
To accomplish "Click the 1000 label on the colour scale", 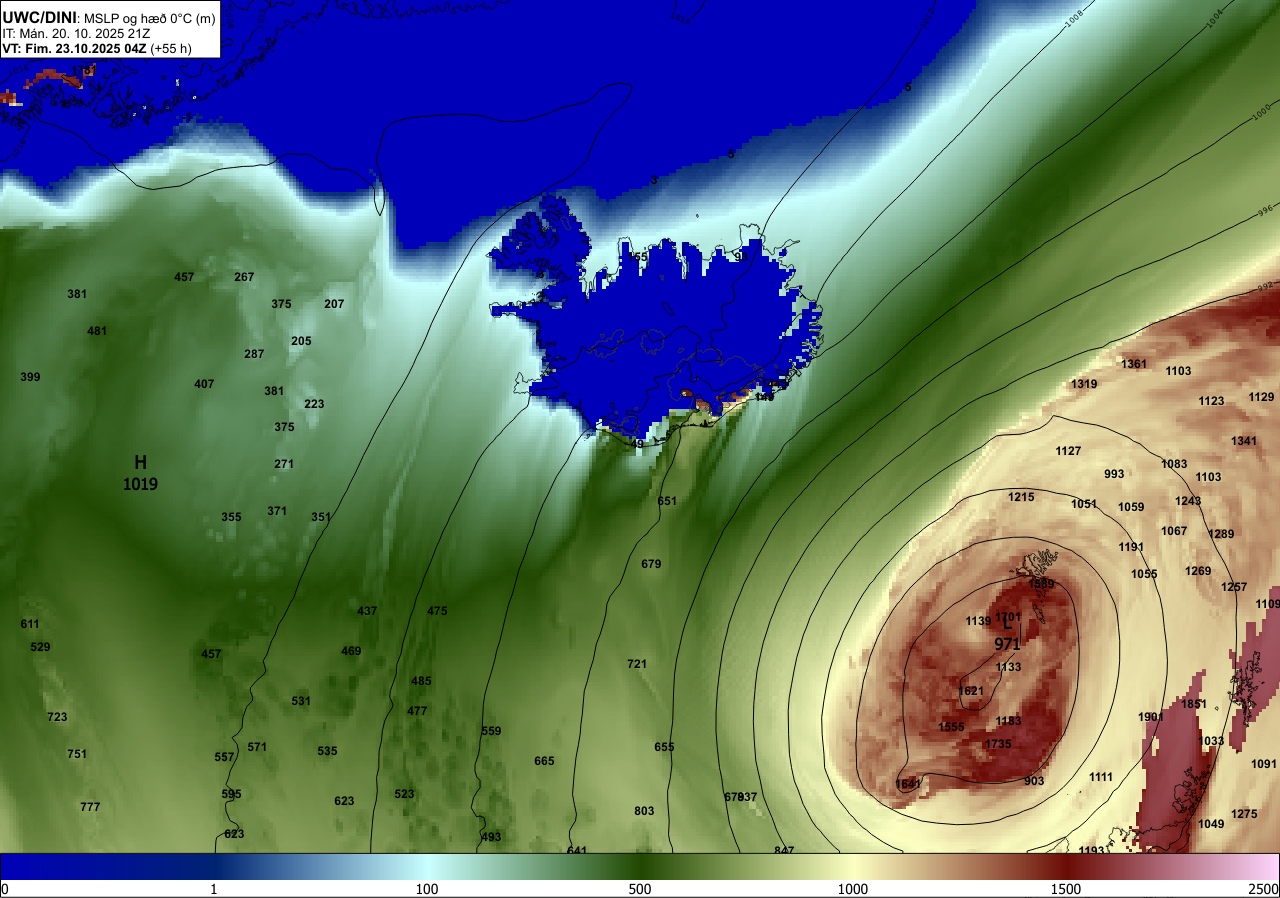I will pyautogui.click(x=853, y=889).
